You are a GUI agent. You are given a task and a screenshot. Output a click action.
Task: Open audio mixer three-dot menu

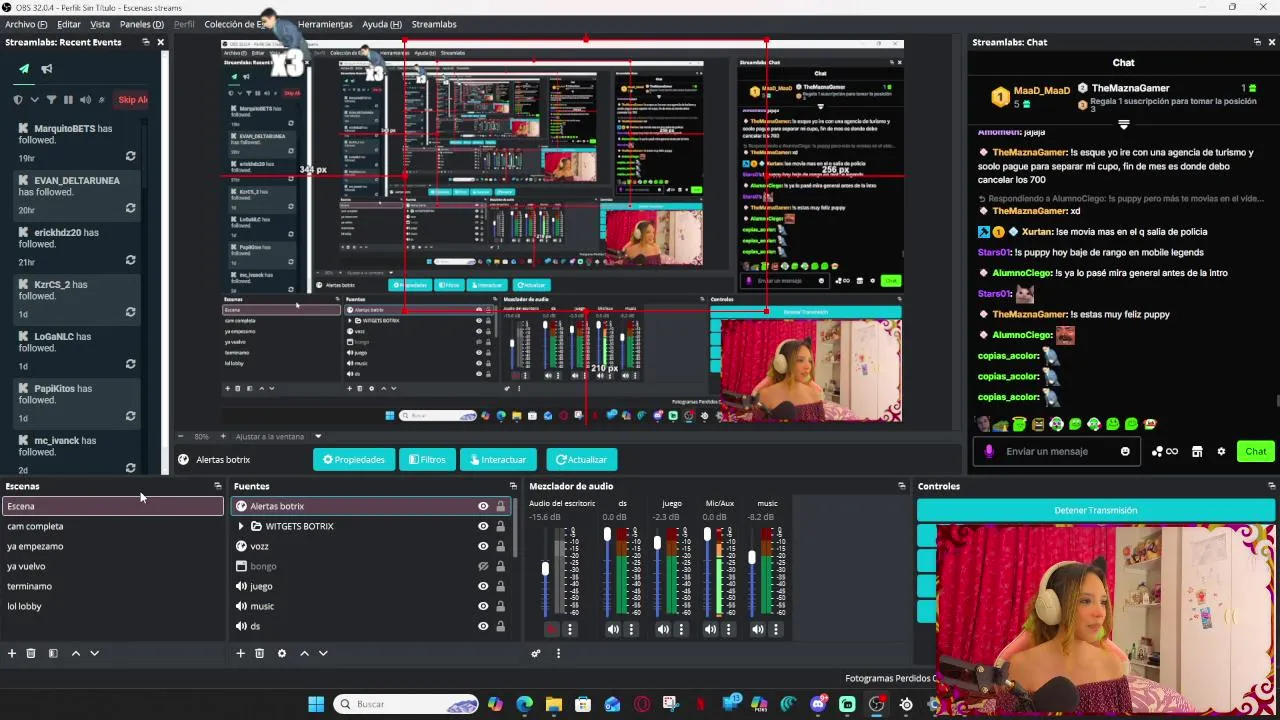558,653
